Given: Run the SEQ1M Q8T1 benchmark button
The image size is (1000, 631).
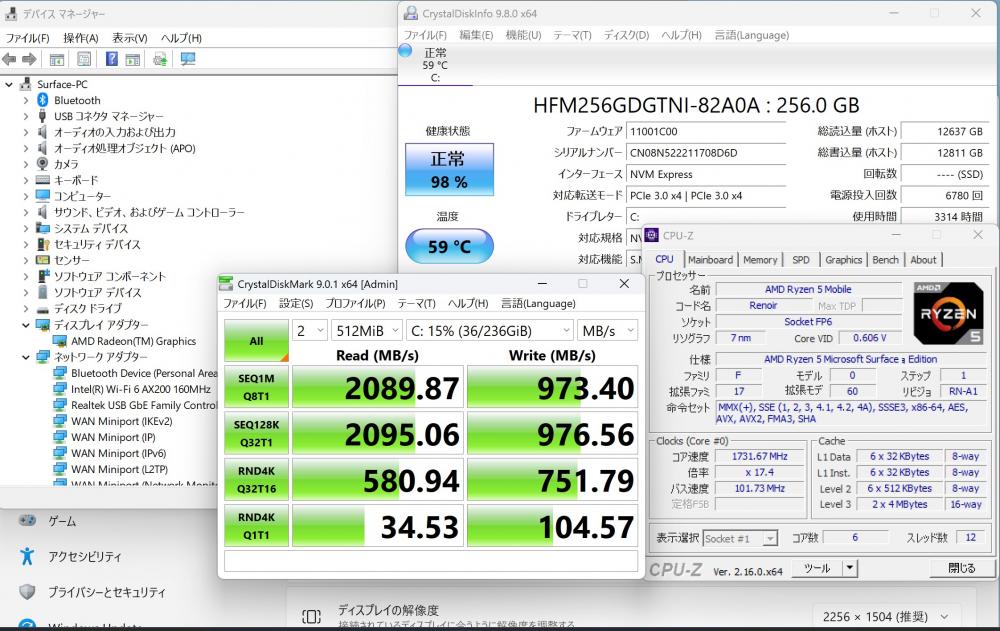Looking at the screenshot, I should tap(256, 387).
